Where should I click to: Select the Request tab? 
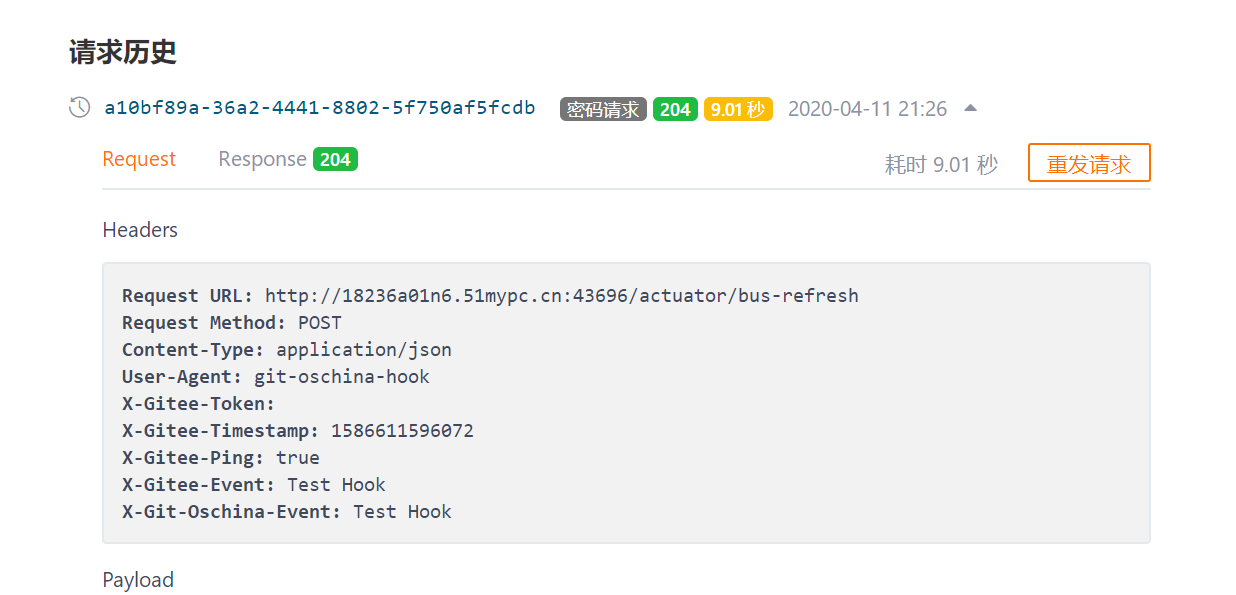point(139,158)
